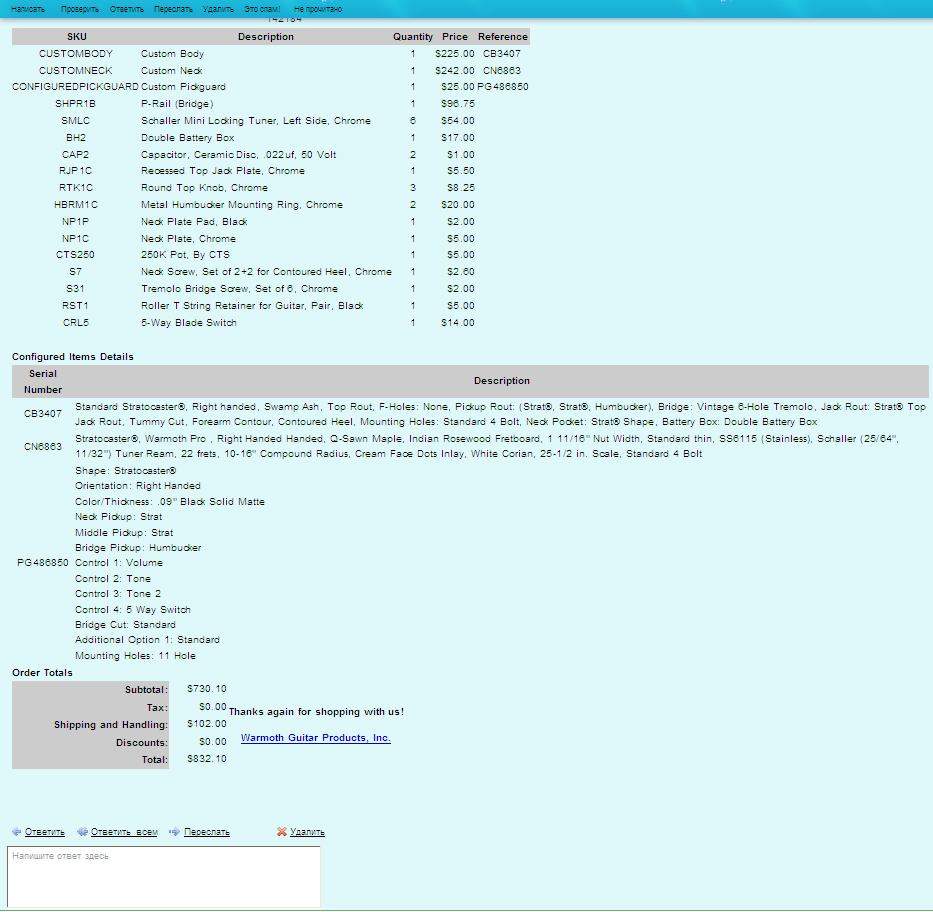This screenshot has width=933, height=912.
Task: Hit Удалить in the top toolbar
Action: [217, 9]
